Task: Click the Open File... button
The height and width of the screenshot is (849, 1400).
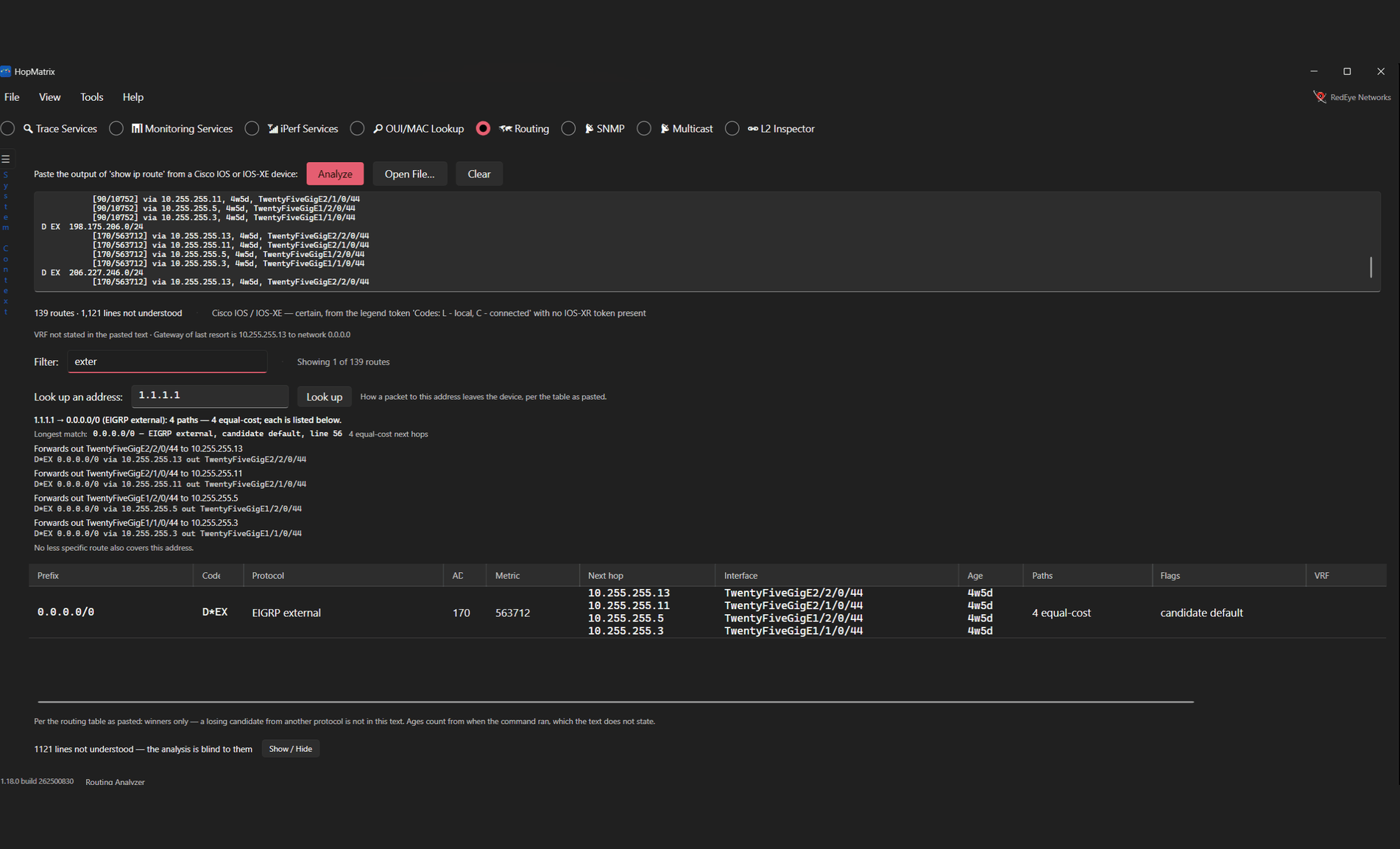Action: point(409,174)
